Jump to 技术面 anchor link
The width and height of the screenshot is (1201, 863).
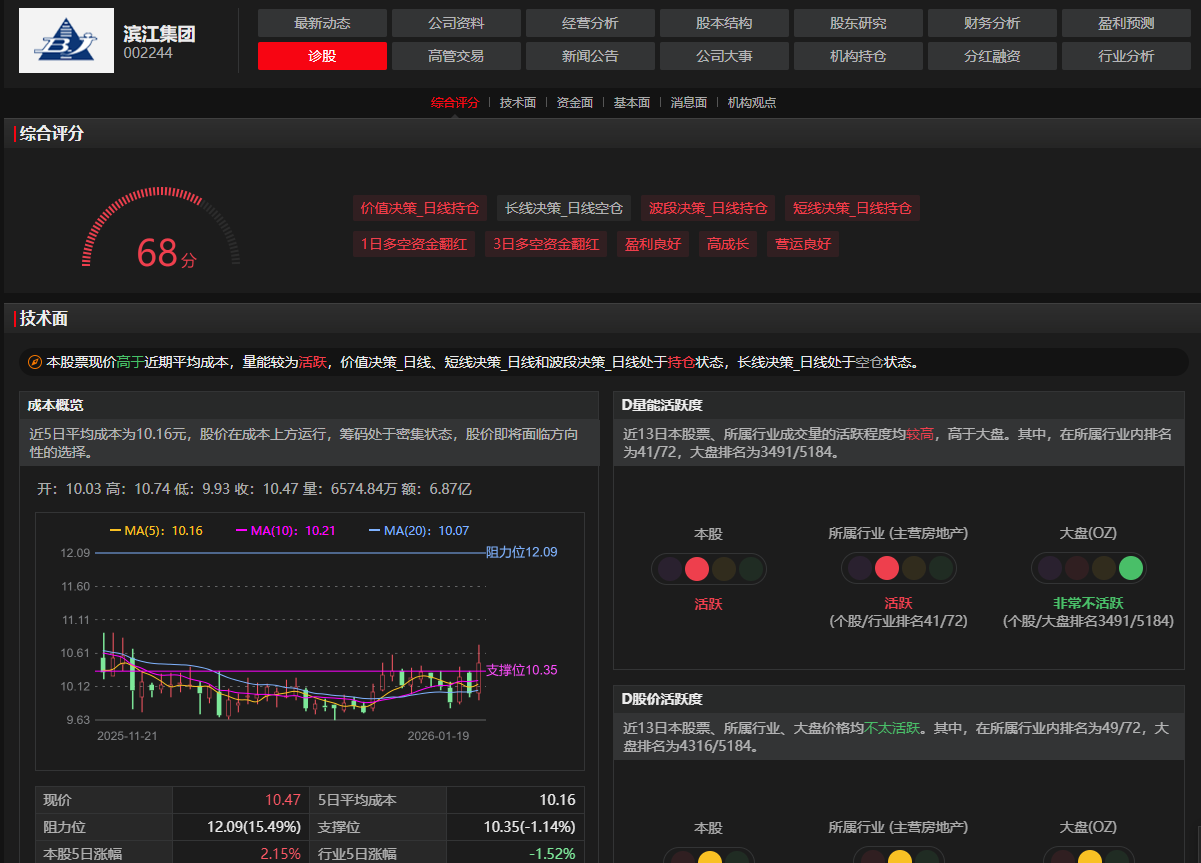(518, 102)
